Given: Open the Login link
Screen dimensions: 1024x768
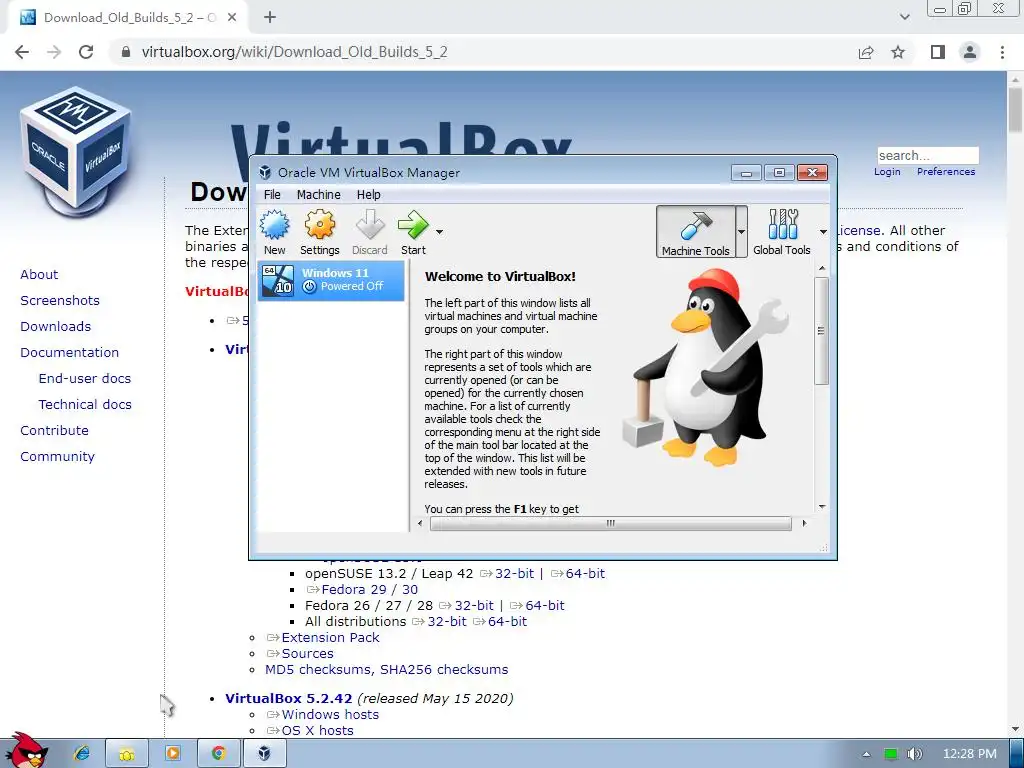Looking at the screenshot, I should [x=887, y=172].
